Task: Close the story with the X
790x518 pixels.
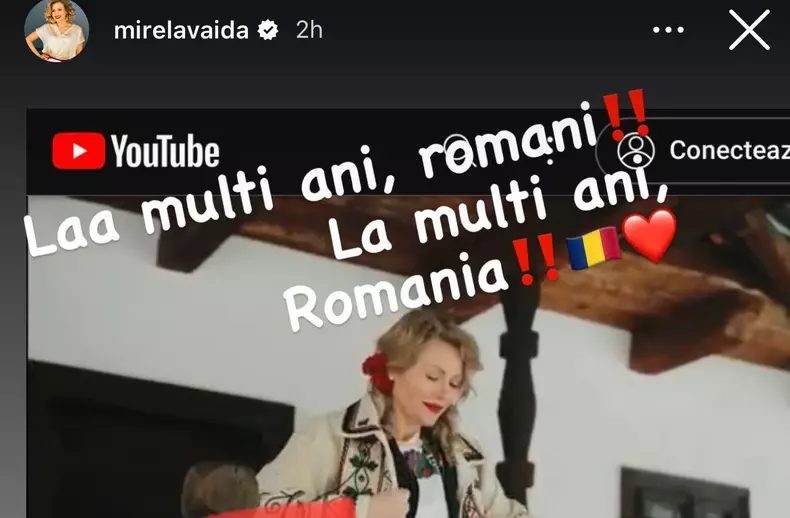Action: [749, 30]
